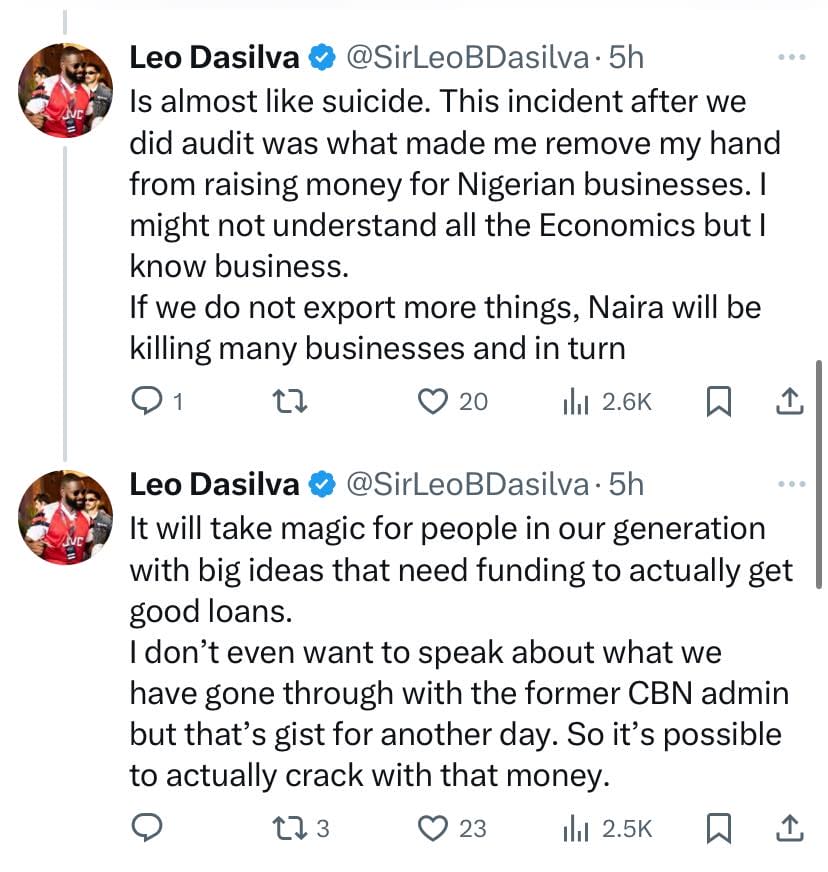Bookmark the first tweet about audit

pos(717,401)
